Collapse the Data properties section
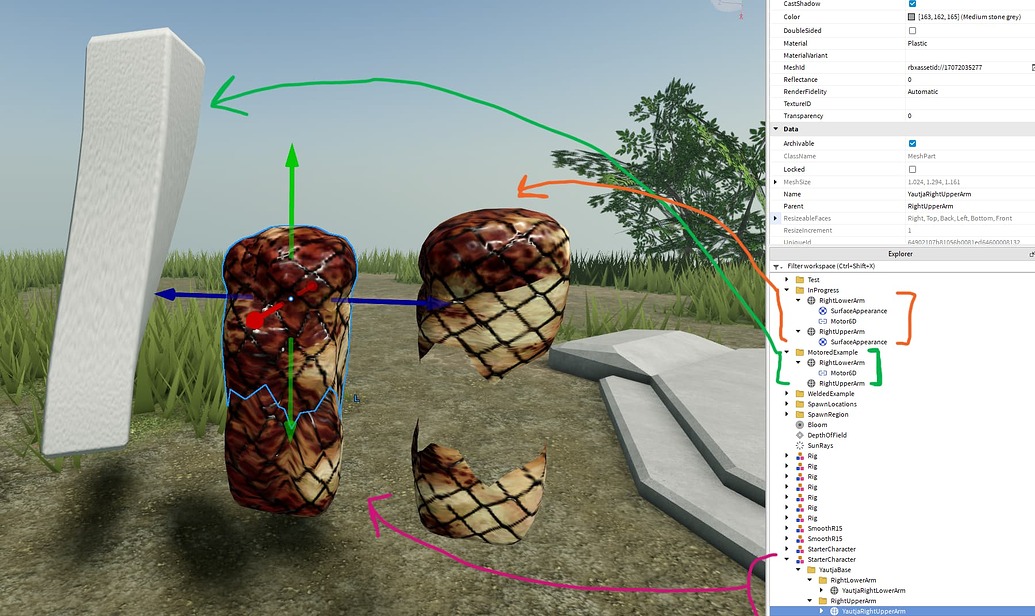Image resolution: width=1035 pixels, height=616 pixels. point(777,128)
